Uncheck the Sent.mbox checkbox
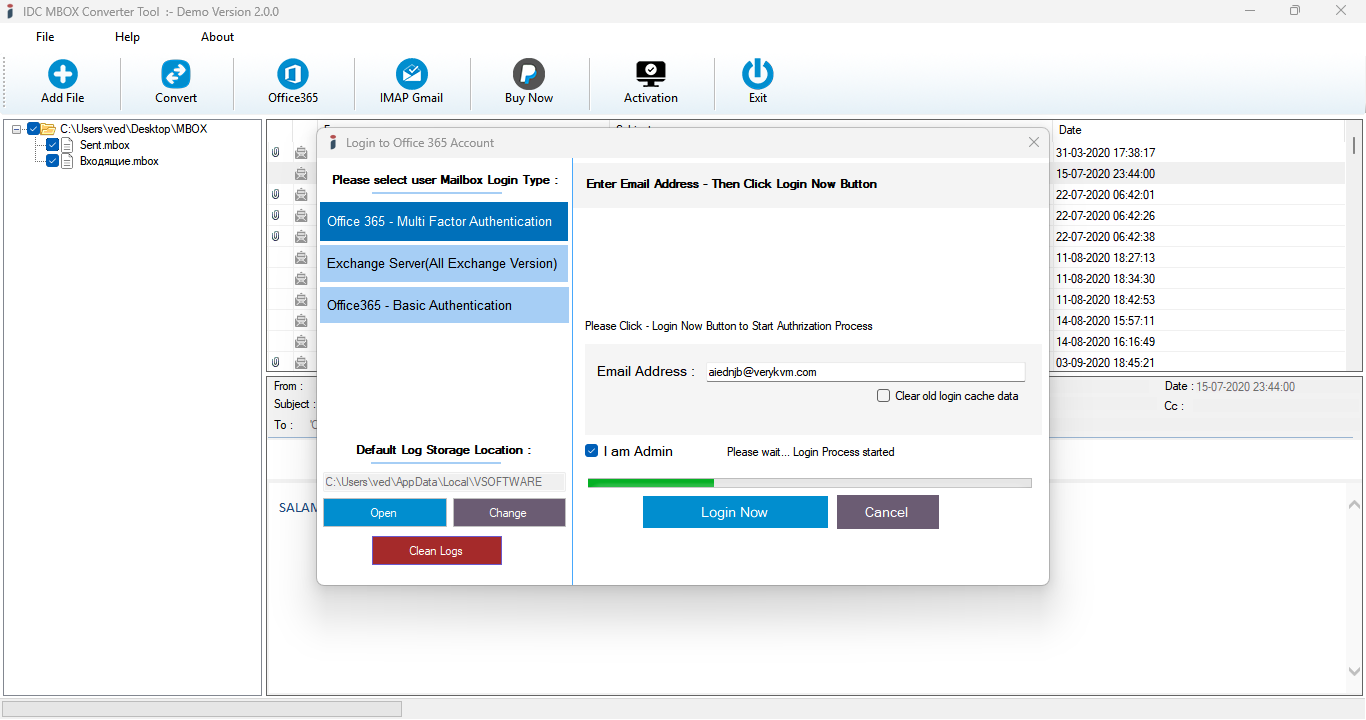The width and height of the screenshot is (1366, 720). pyautogui.click(x=53, y=145)
